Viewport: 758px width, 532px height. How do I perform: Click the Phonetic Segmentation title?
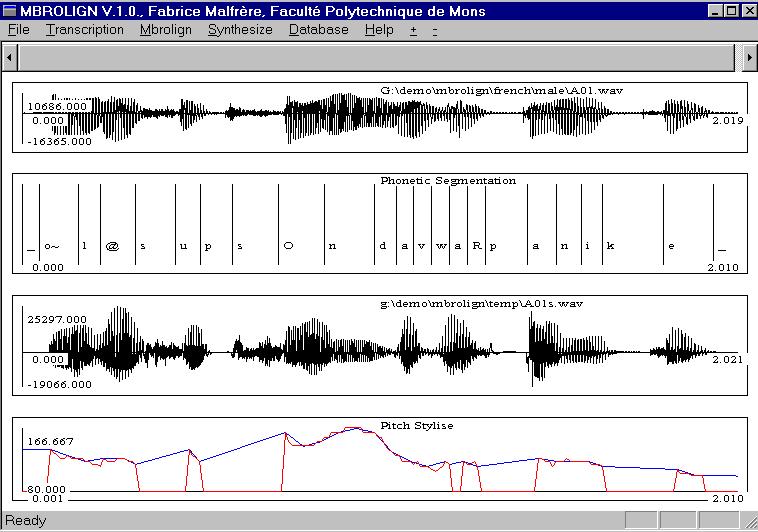point(448,181)
